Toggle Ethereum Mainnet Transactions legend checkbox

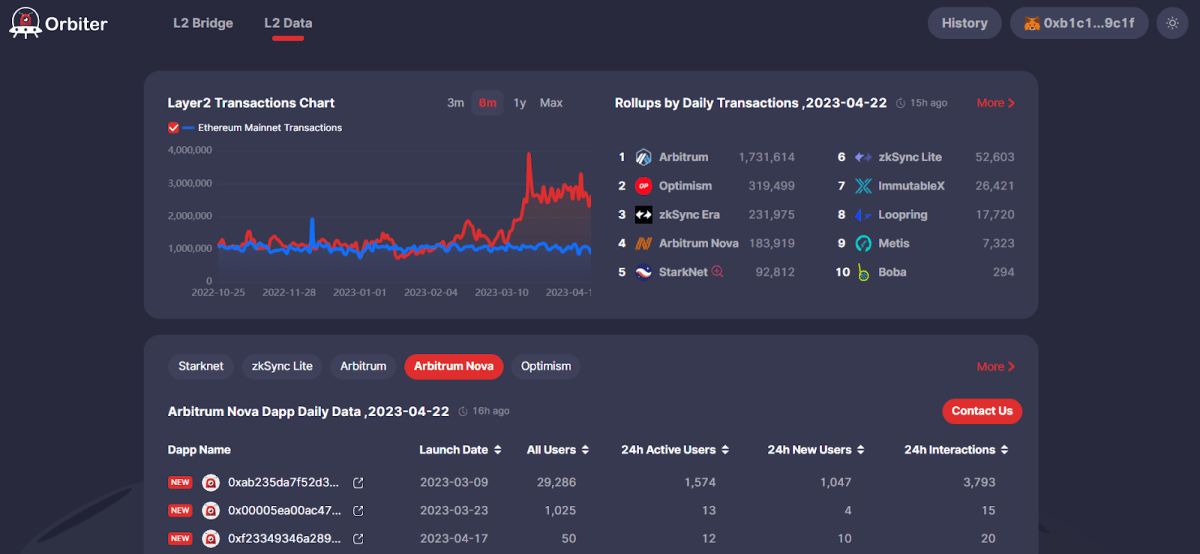173,127
